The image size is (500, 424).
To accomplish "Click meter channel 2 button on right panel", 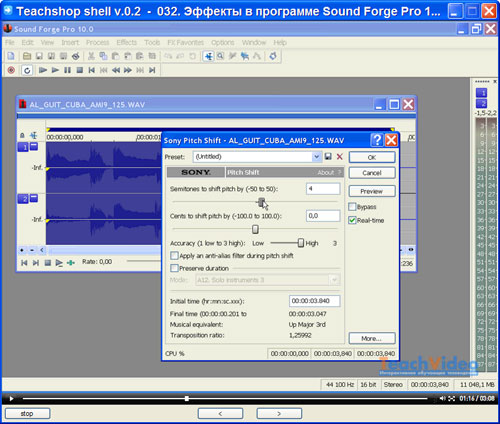I will click(x=481, y=103).
